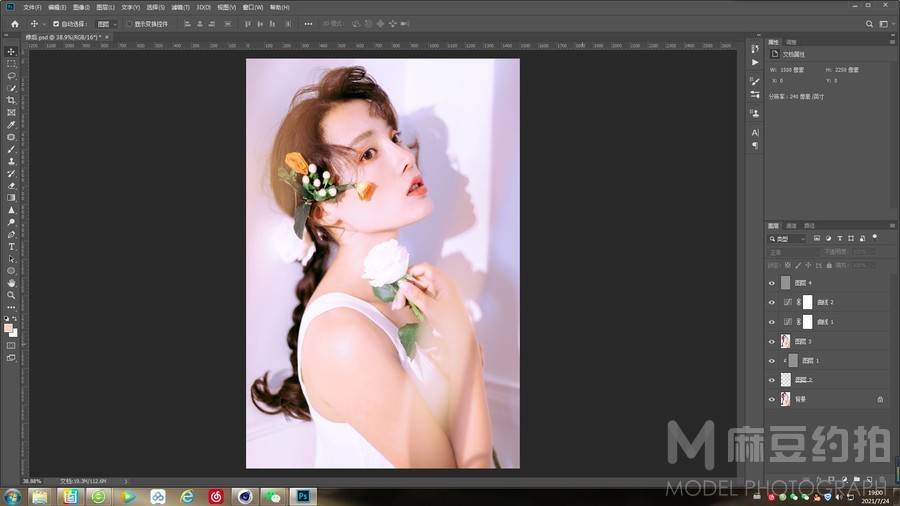Image resolution: width=900 pixels, height=506 pixels.
Task: Hide the 曲线 2 layer eye icon
Action: pos(771,302)
